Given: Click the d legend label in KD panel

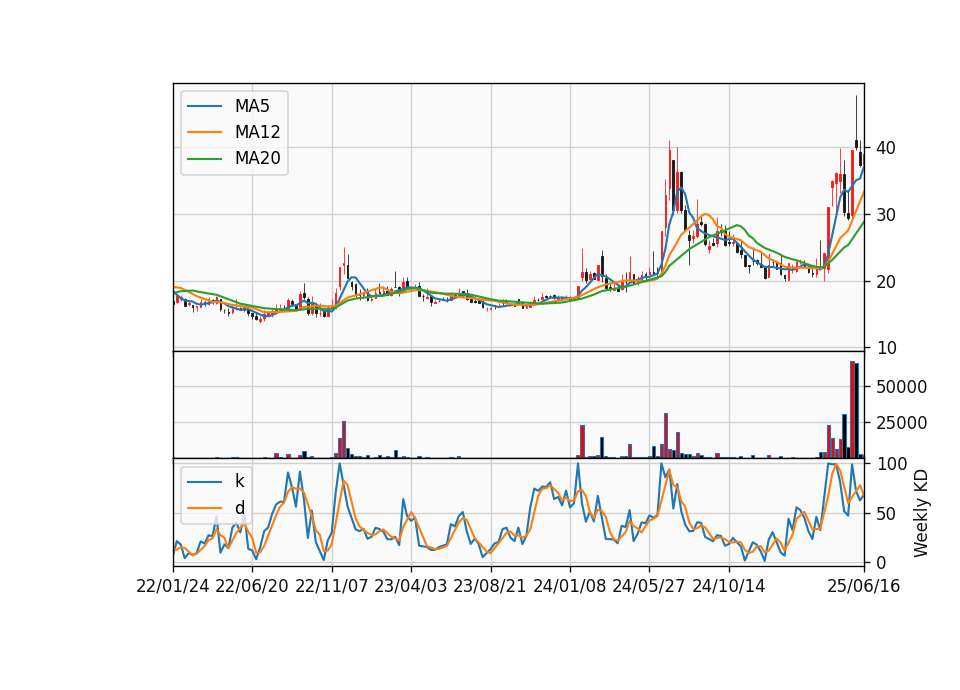Looking at the screenshot, I should tap(239, 508).
